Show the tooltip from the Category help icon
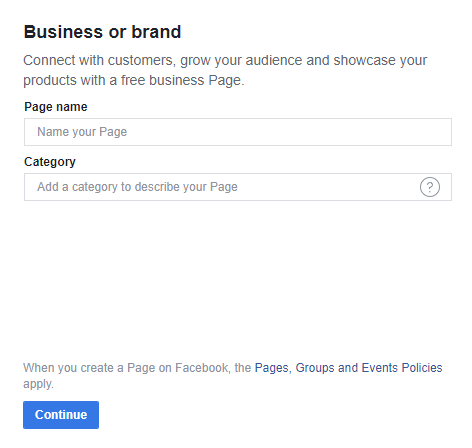472x448 pixels. point(430,187)
